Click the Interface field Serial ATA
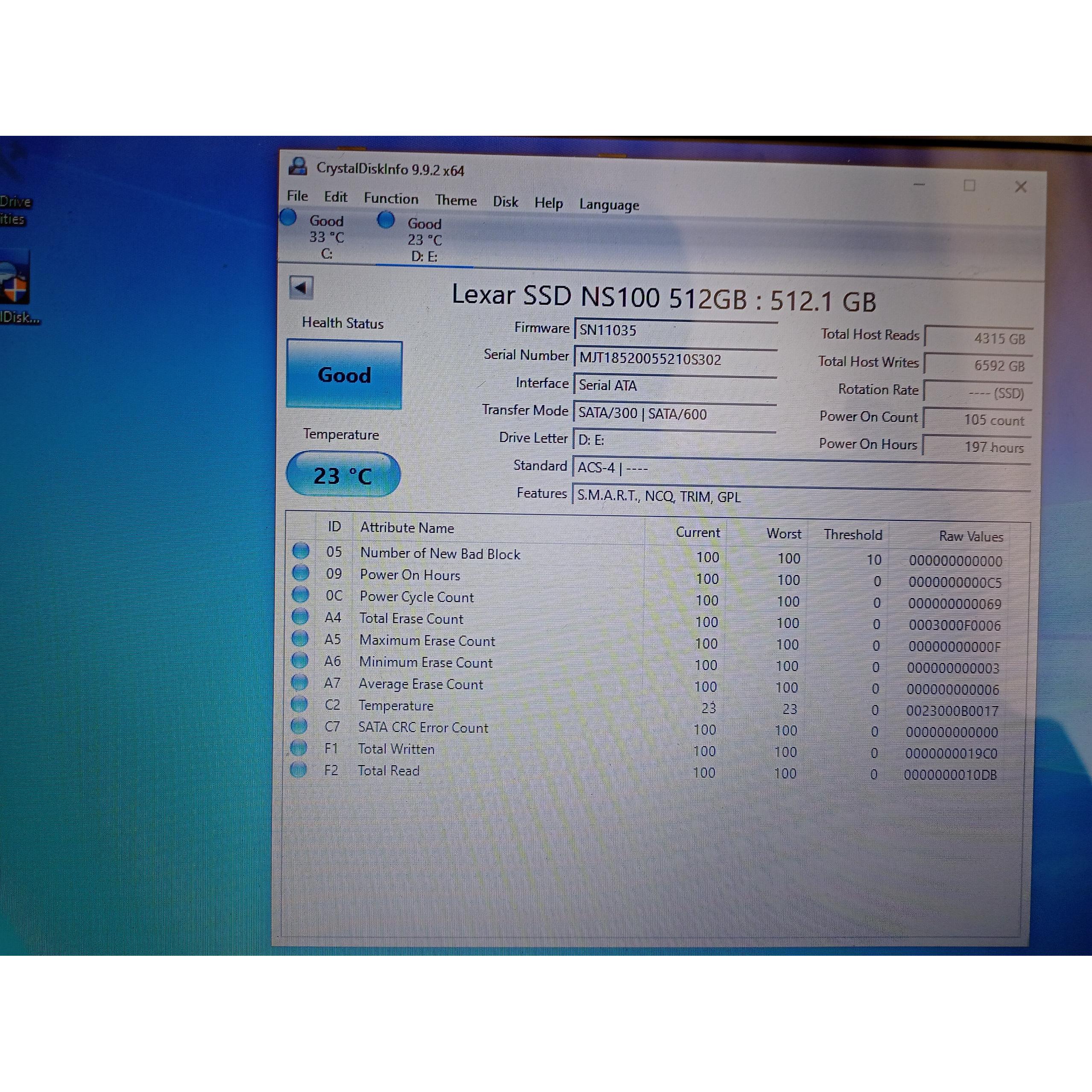The width and height of the screenshot is (1092, 1092). [675, 386]
